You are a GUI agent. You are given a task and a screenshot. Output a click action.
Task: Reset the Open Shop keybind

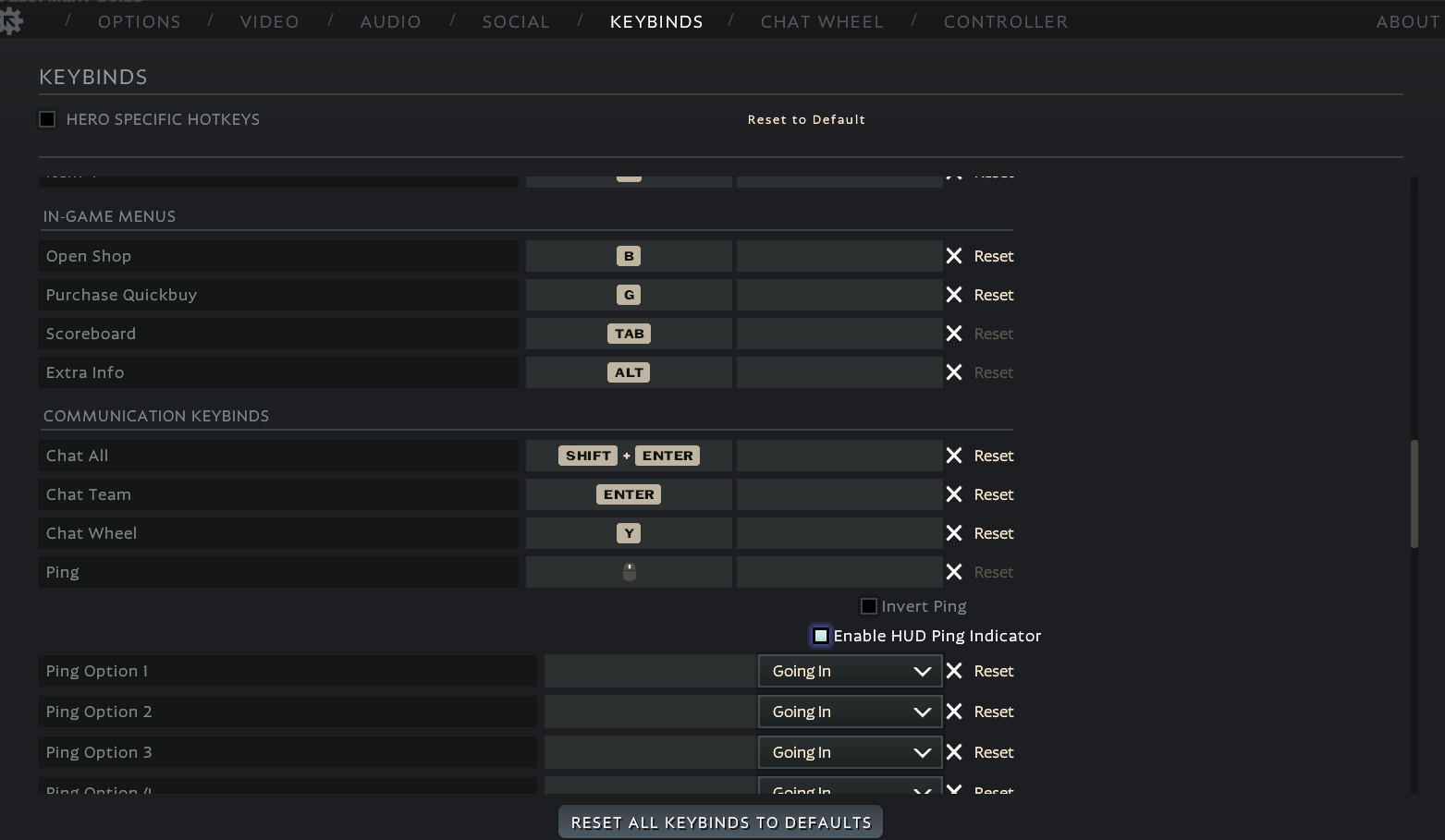point(994,256)
